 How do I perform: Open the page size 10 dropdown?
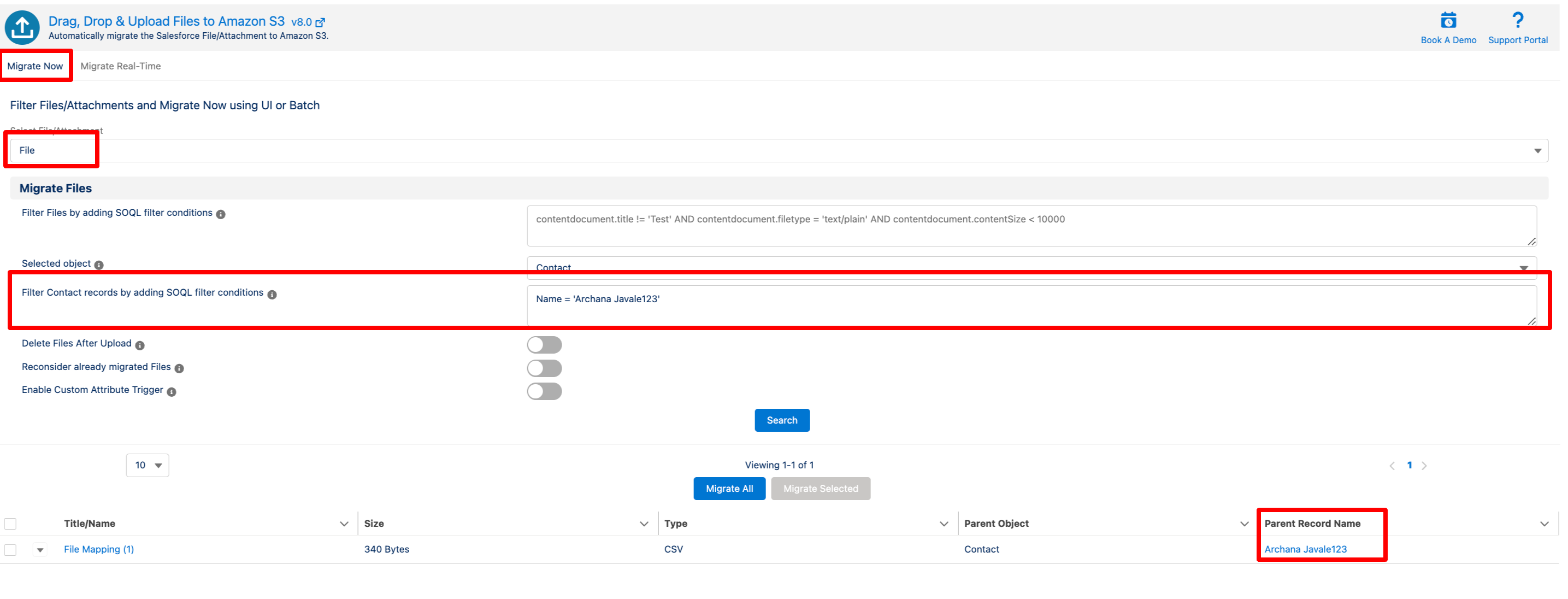pyautogui.click(x=148, y=465)
